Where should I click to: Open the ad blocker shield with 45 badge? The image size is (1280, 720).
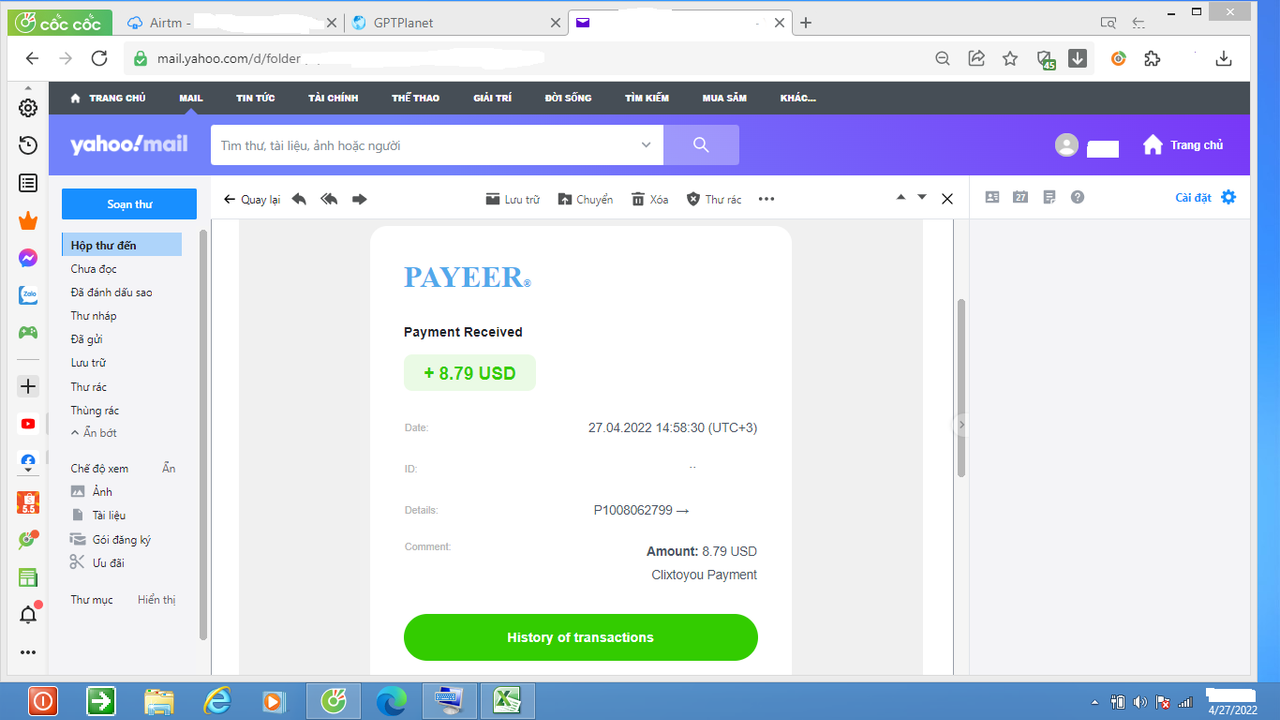1045,60
